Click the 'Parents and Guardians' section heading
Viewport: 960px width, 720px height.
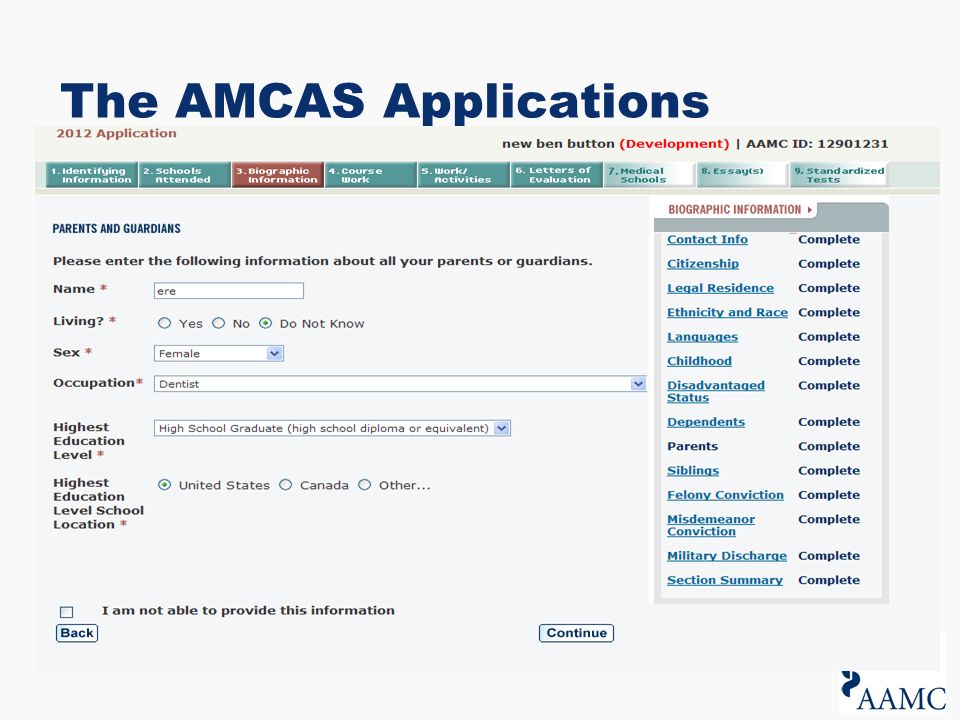click(116, 229)
